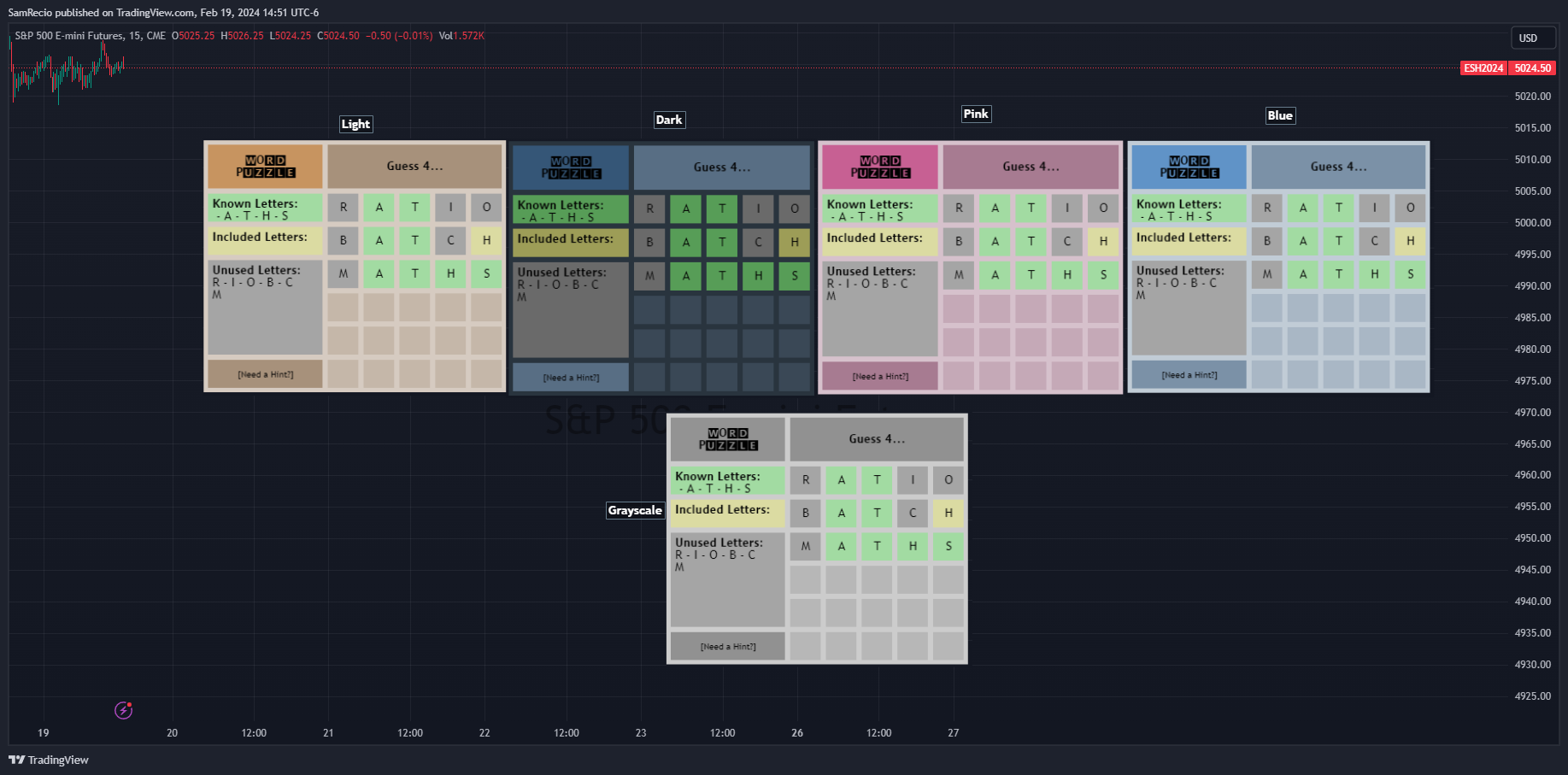Select the 'Blue' theme label
The width and height of the screenshot is (1568, 775).
[1280, 115]
